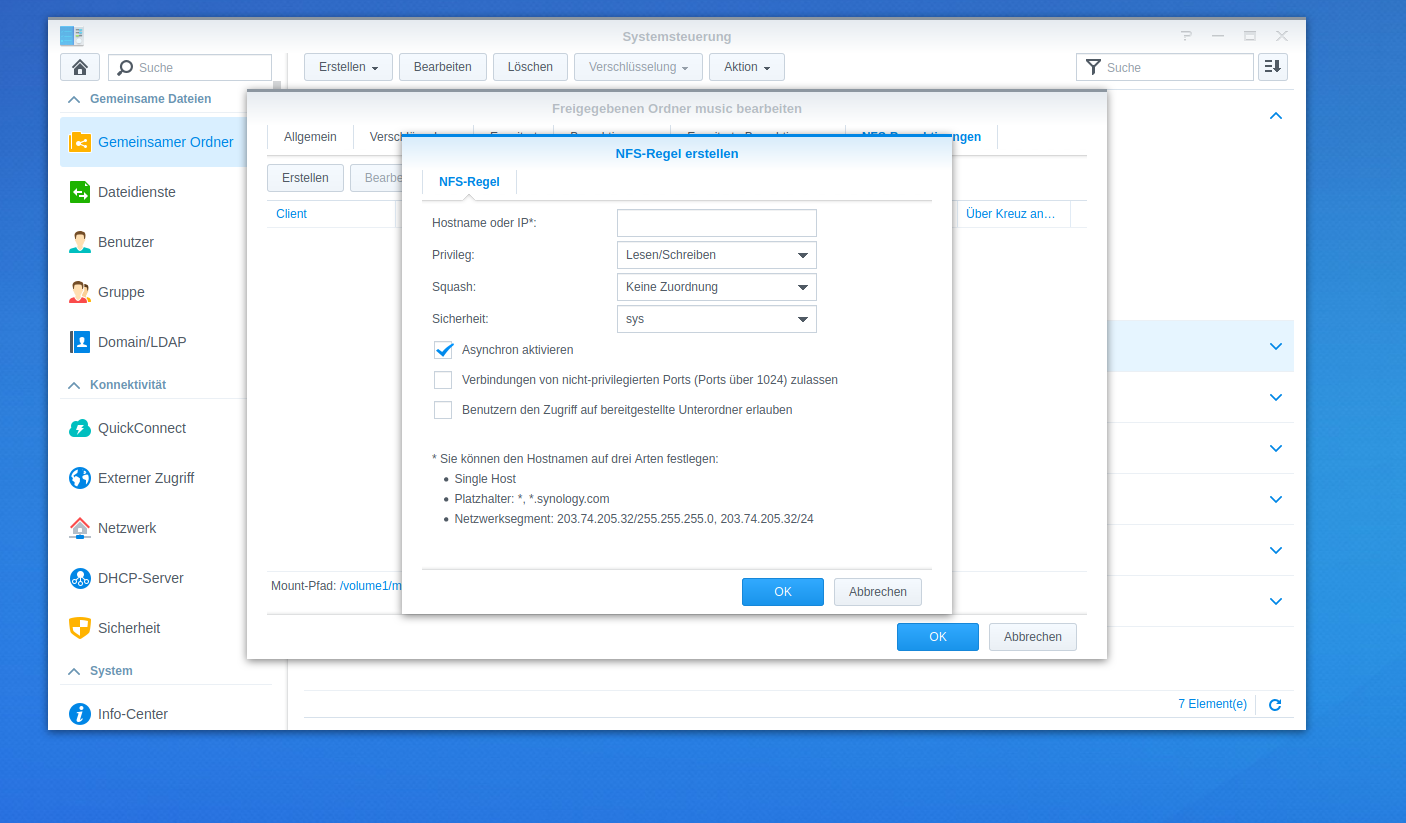1406x823 pixels.
Task: Enable connections from non-privileged ports checkbox
Action: [443, 380]
